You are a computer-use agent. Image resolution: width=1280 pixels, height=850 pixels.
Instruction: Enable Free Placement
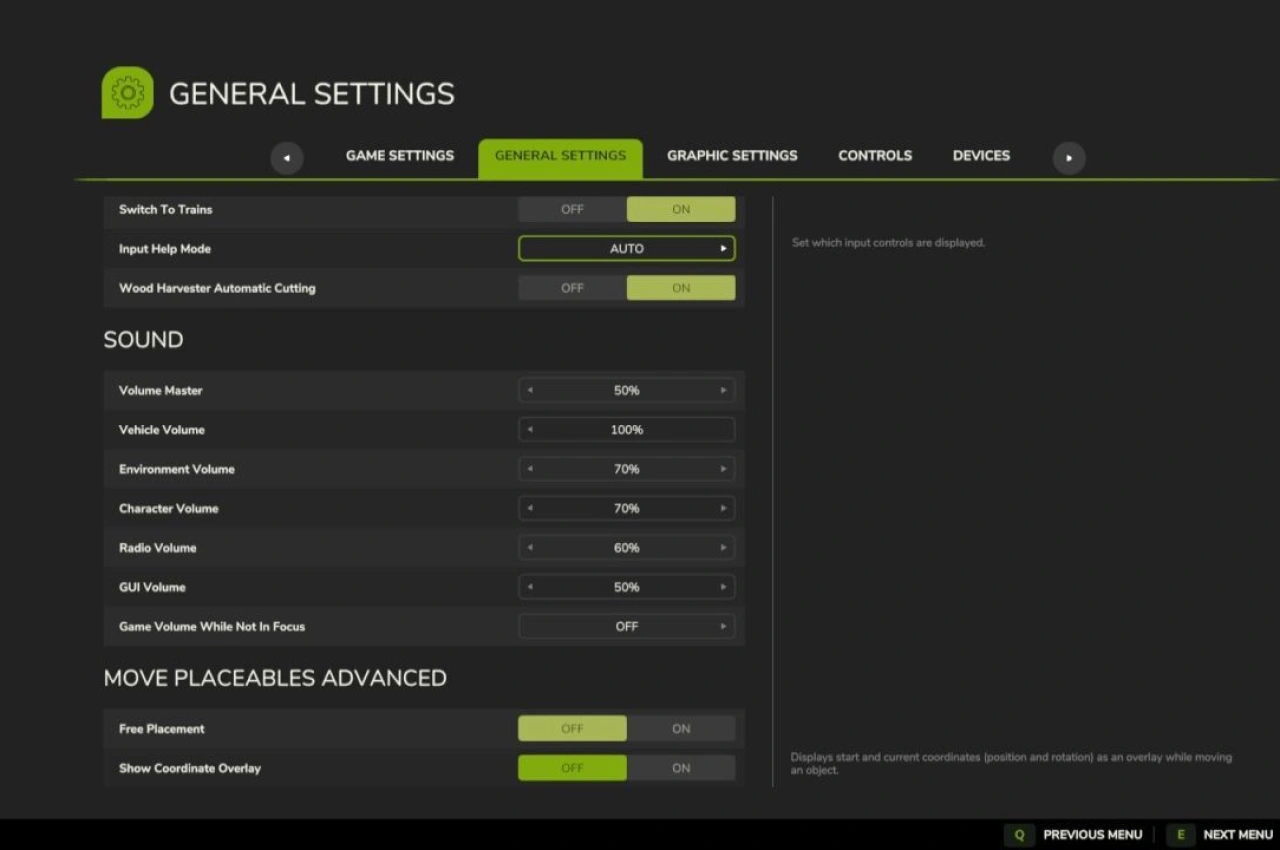tap(681, 728)
